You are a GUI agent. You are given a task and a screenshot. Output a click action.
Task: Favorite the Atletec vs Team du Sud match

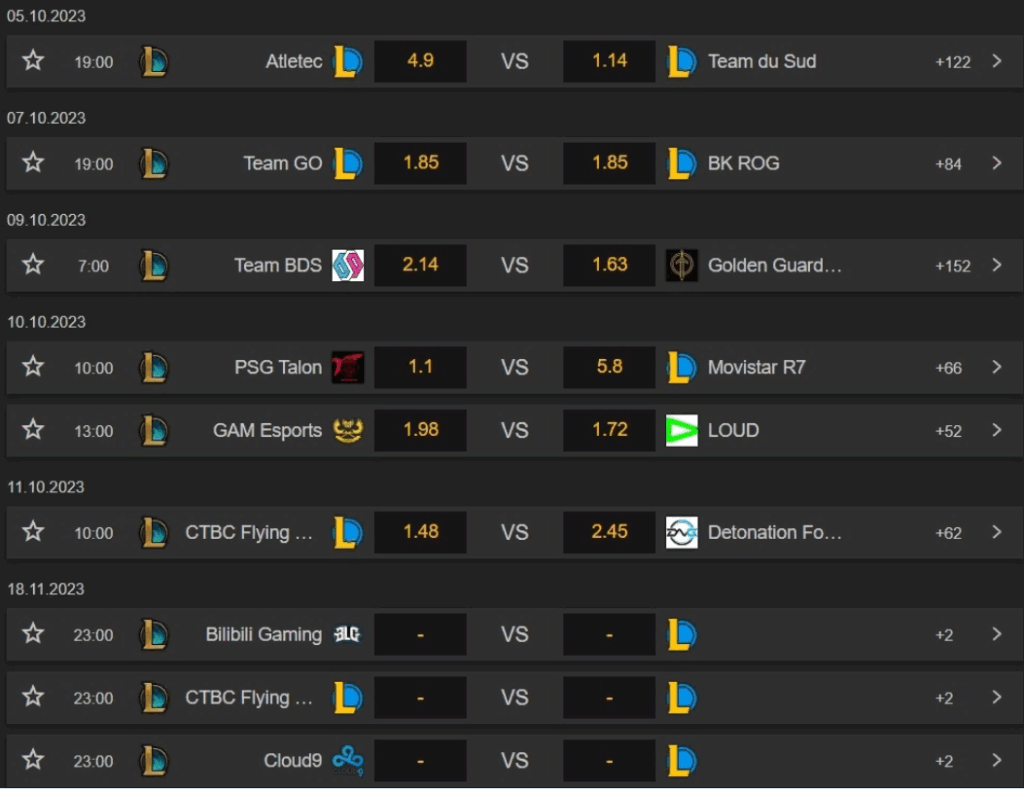[x=32, y=61]
